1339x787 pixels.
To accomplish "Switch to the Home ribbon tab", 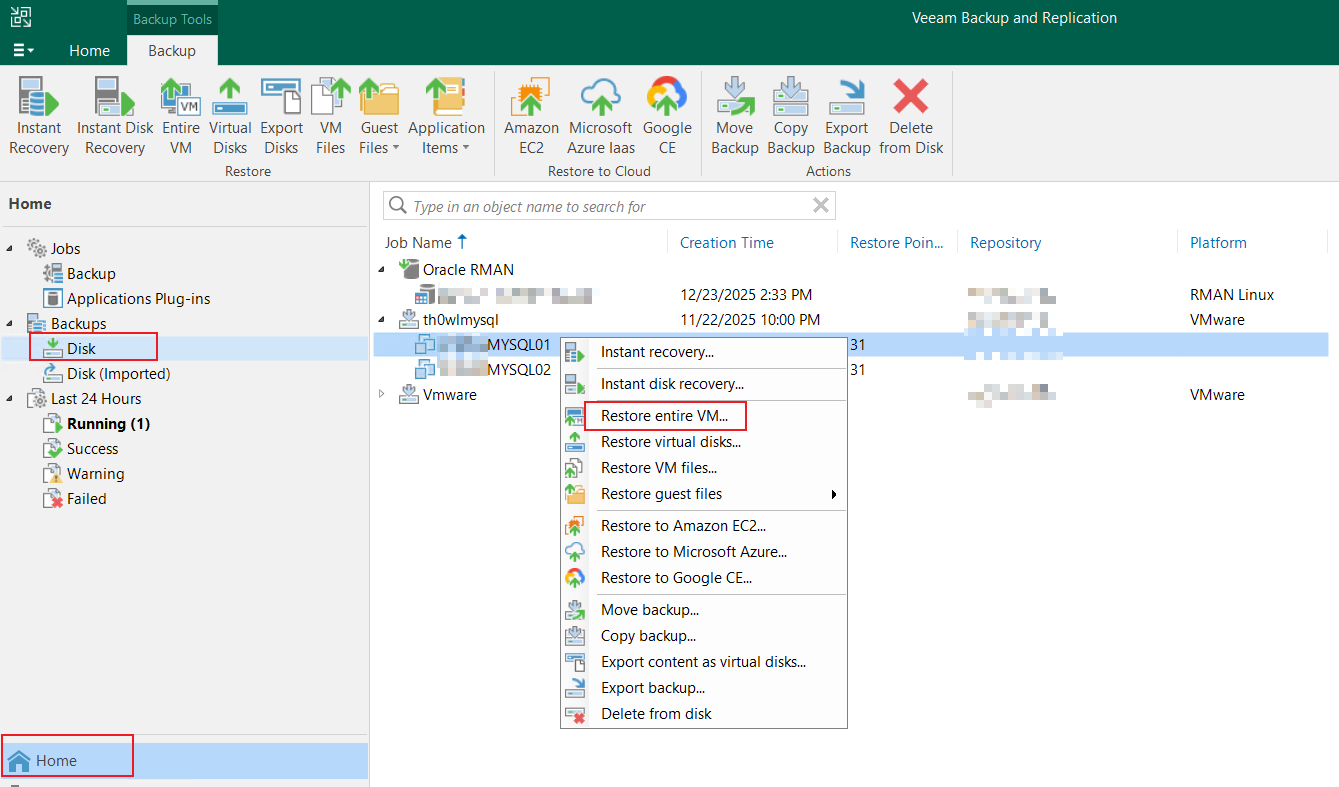I will tap(89, 50).
